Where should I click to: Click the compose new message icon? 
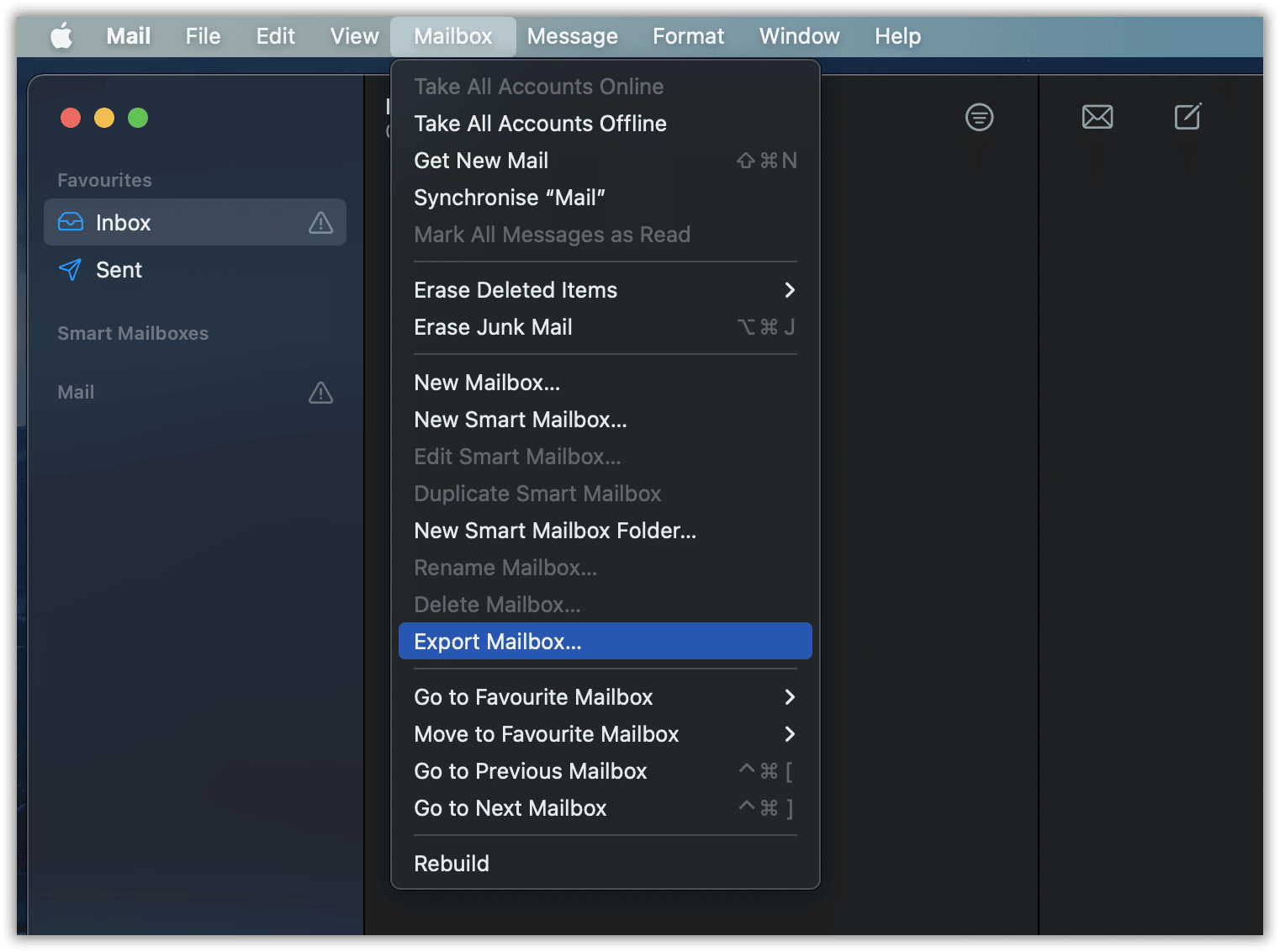1187,117
